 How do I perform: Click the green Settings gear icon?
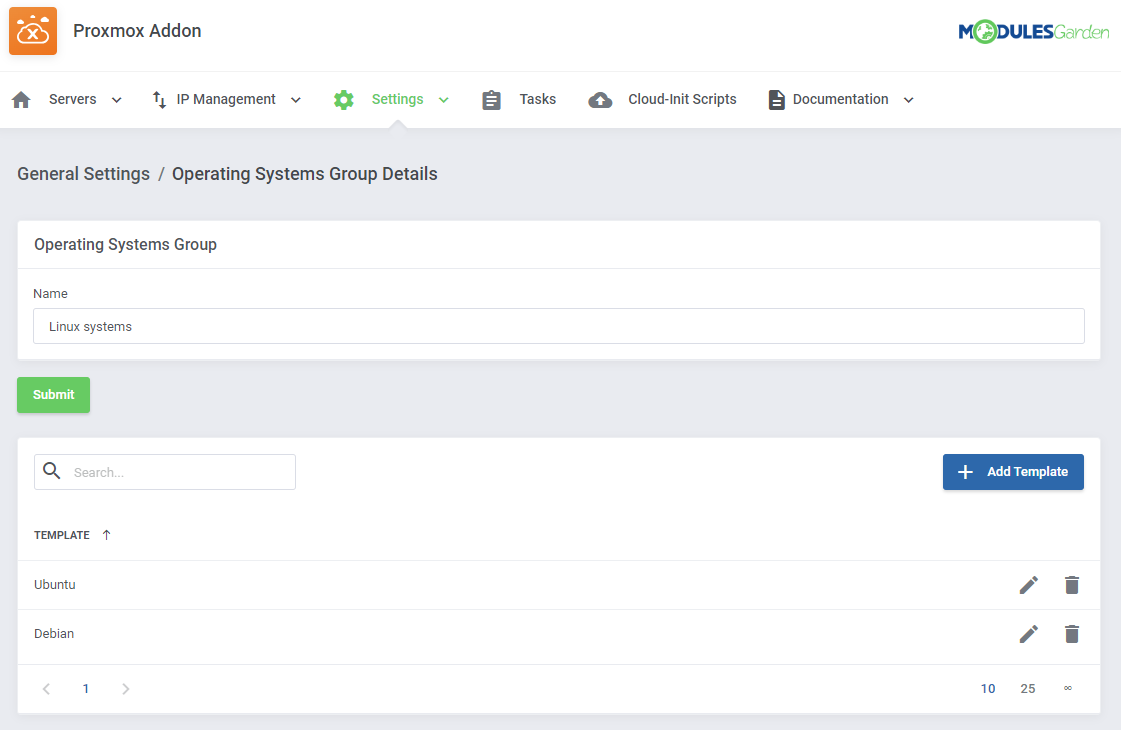(x=344, y=99)
